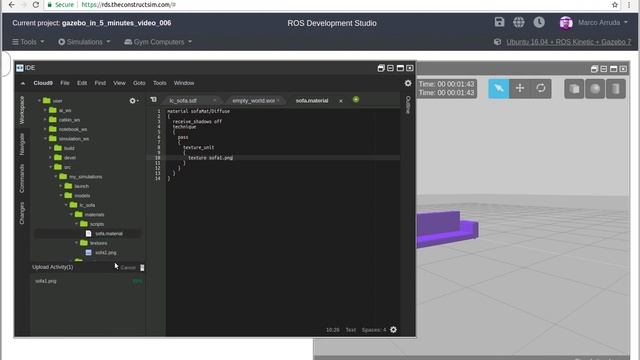
Task: Click the clock icon in header
Action: 539,22
